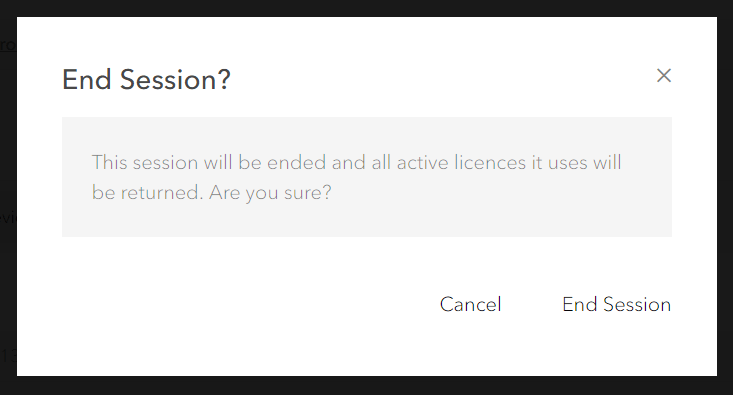Click the dark overlay below the dialog
Screen dimensions: 733x395
coord(366,386)
